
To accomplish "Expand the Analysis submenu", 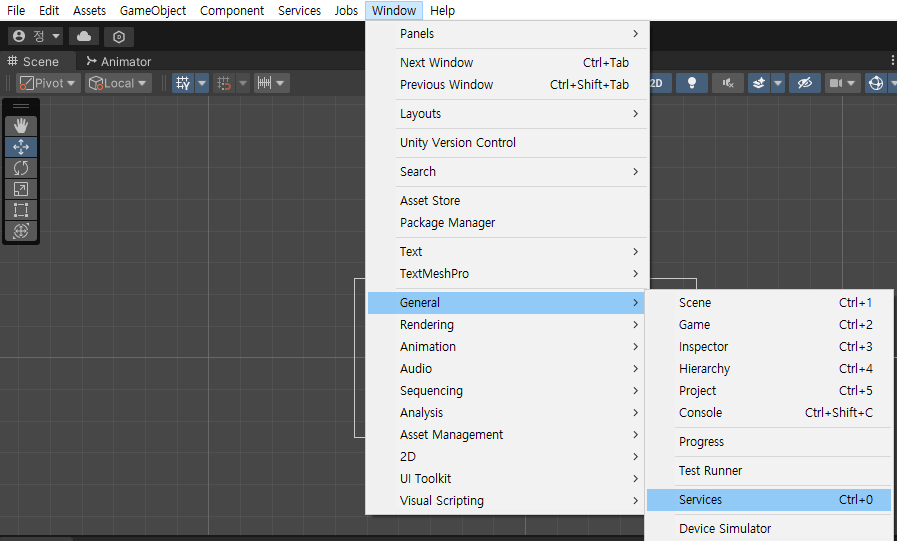I will pyautogui.click(x=507, y=413).
